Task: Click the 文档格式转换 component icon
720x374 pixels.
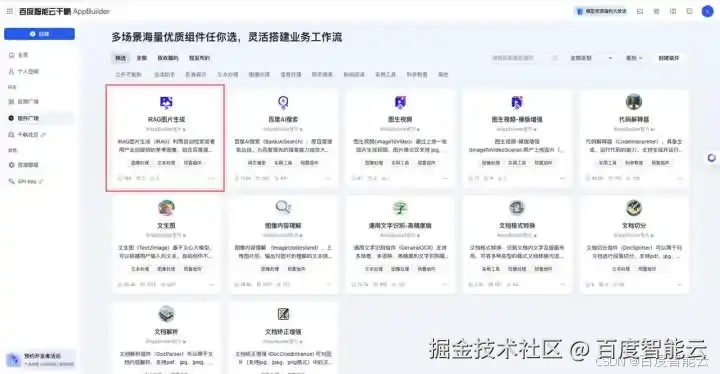Action: 517,208
